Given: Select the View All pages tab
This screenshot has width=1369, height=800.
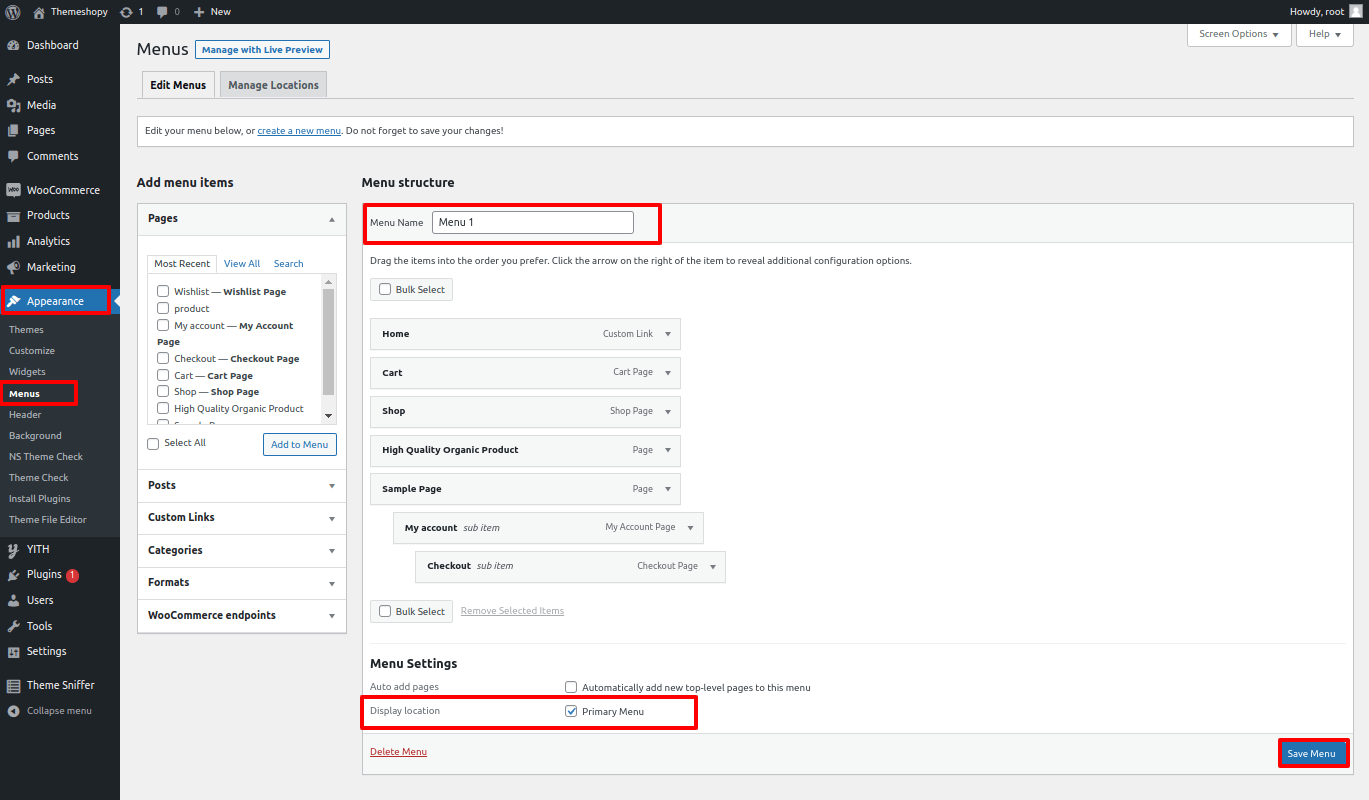Looking at the screenshot, I should 242,264.
